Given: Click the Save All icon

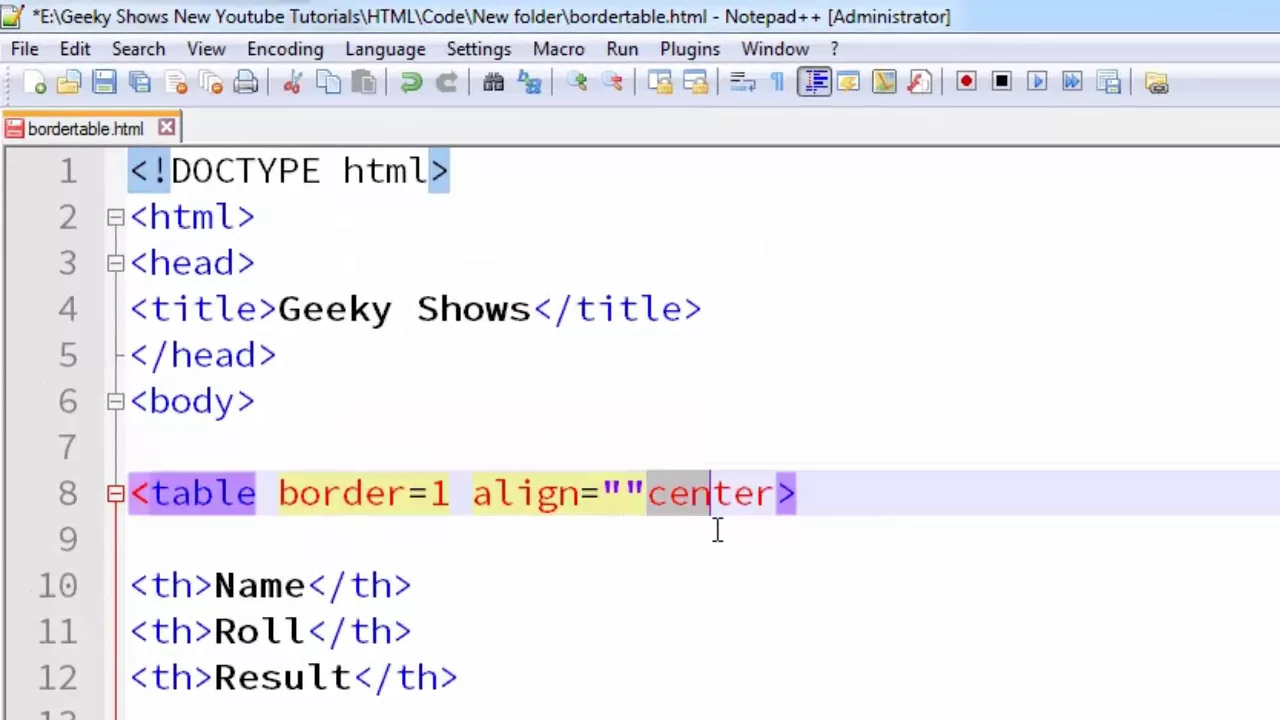Looking at the screenshot, I should 140,83.
